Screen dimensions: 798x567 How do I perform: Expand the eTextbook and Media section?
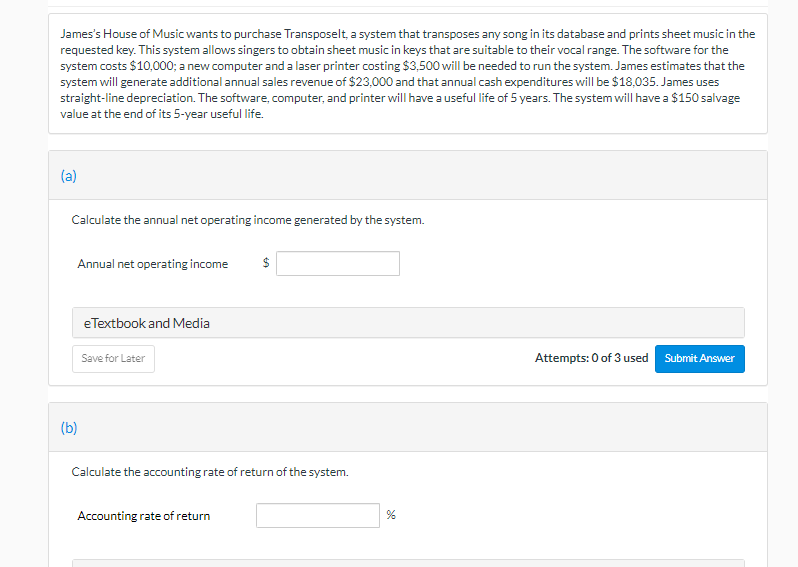[408, 323]
